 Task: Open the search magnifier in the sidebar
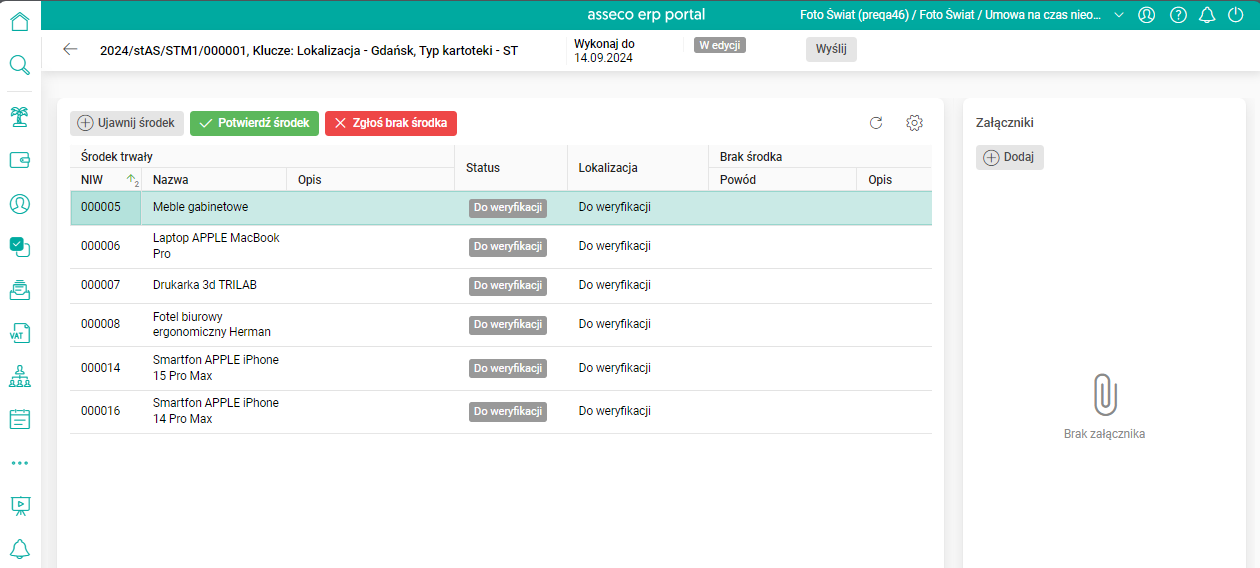19,65
